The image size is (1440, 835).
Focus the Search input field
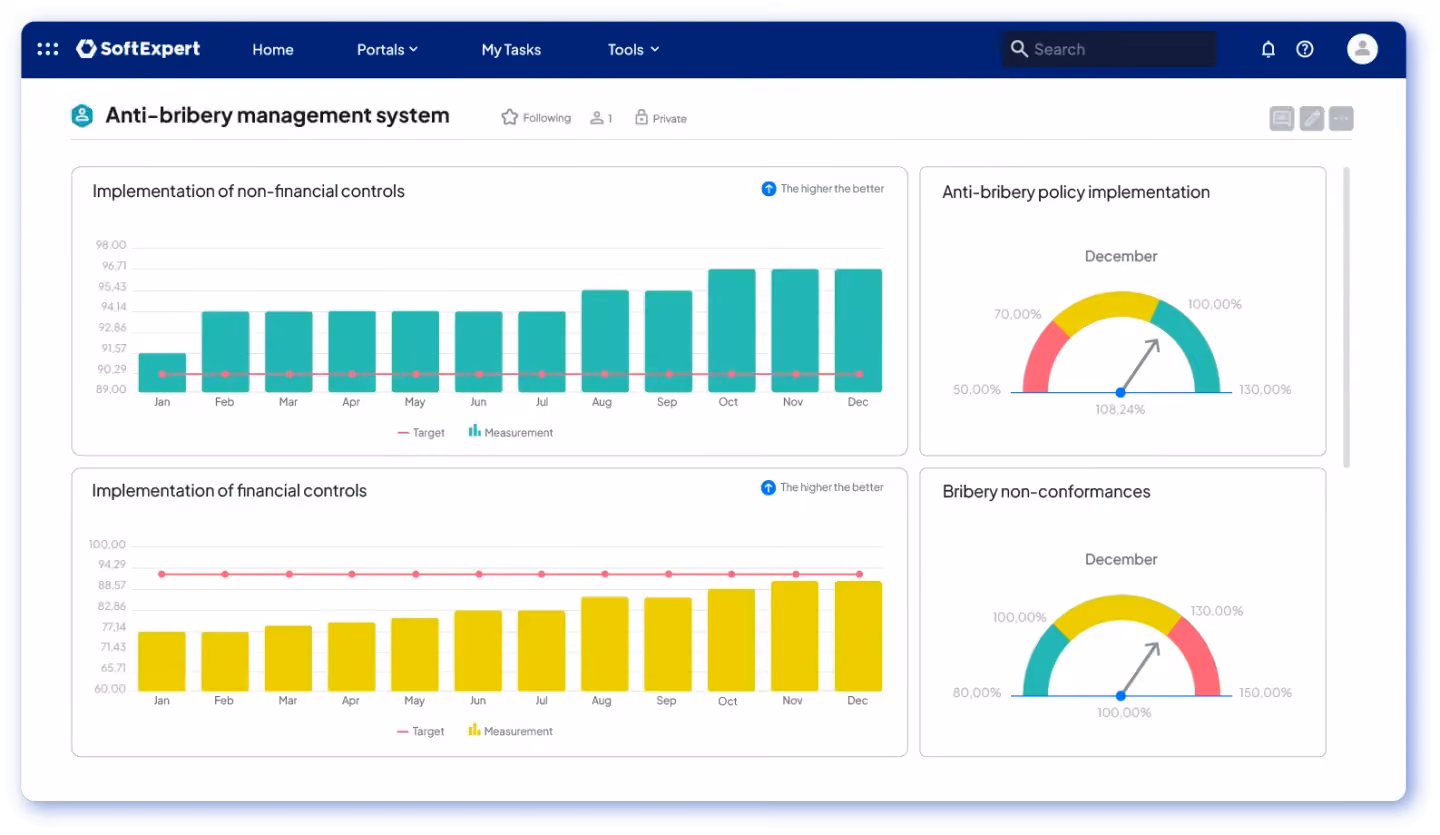(x=1109, y=49)
